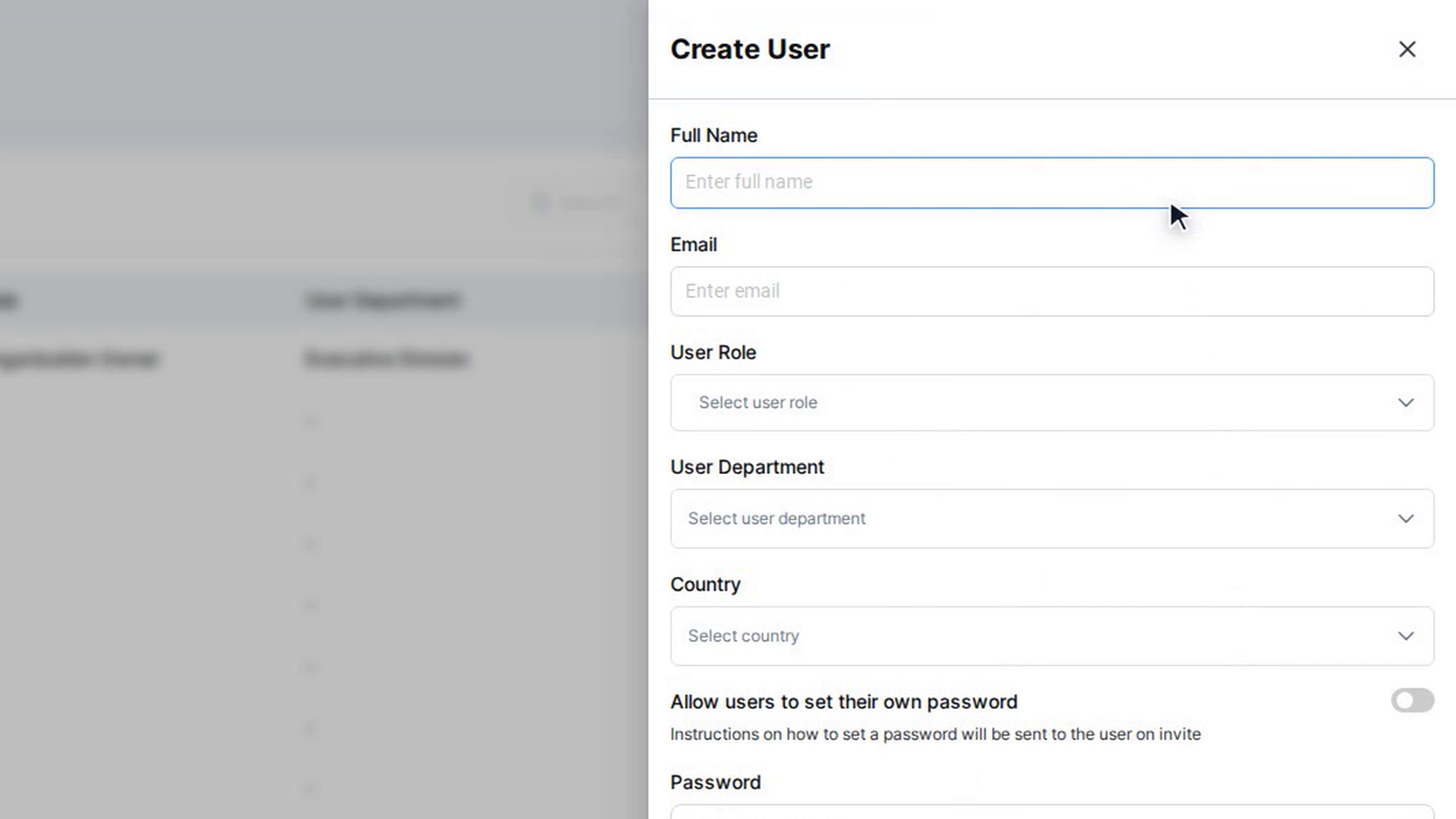Click the password instructions helper text
This screenshot has width=1456, height=819.
coord(935,735)
